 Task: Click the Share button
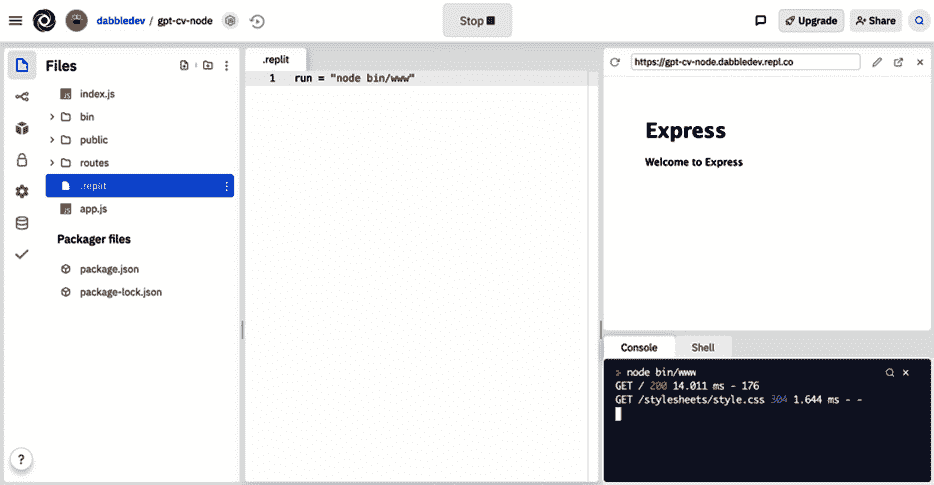(876, 21)
